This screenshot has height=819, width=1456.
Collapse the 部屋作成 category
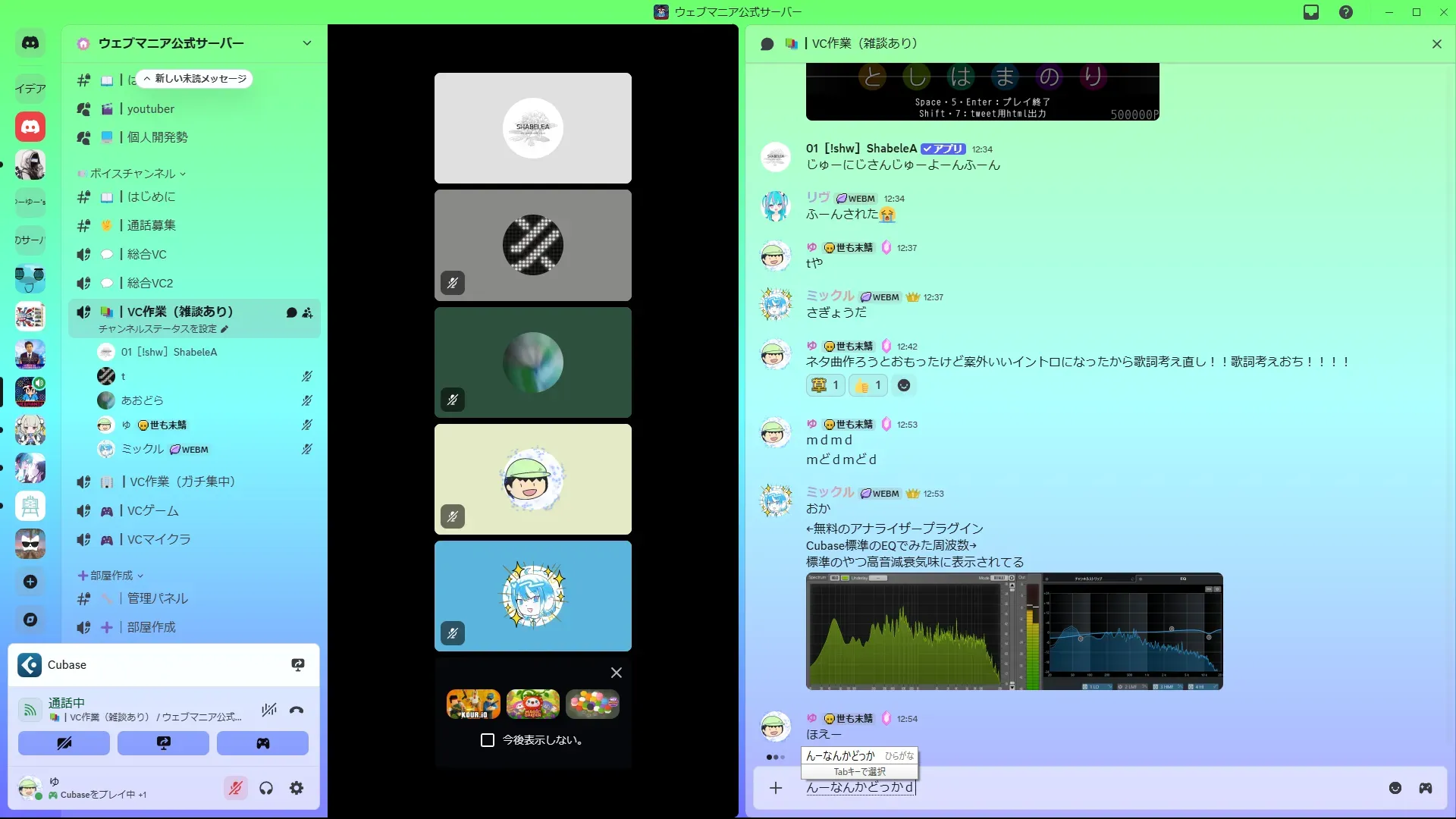(x=111, y=576)
